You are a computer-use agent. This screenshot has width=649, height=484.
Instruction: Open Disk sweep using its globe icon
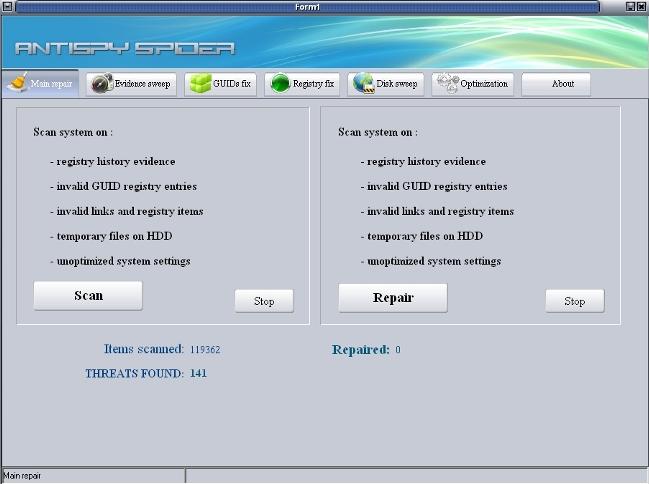tap(362, 84)
